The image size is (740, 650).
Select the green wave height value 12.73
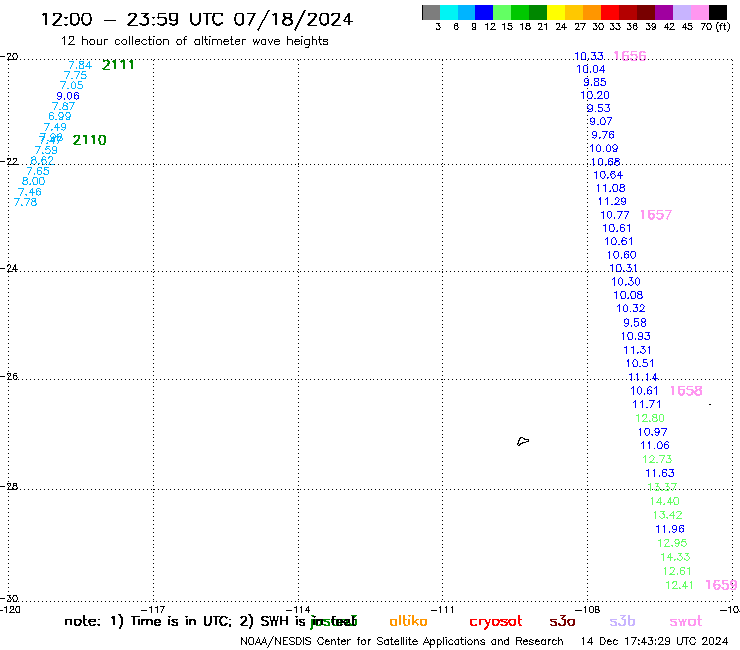click(657, 459)
